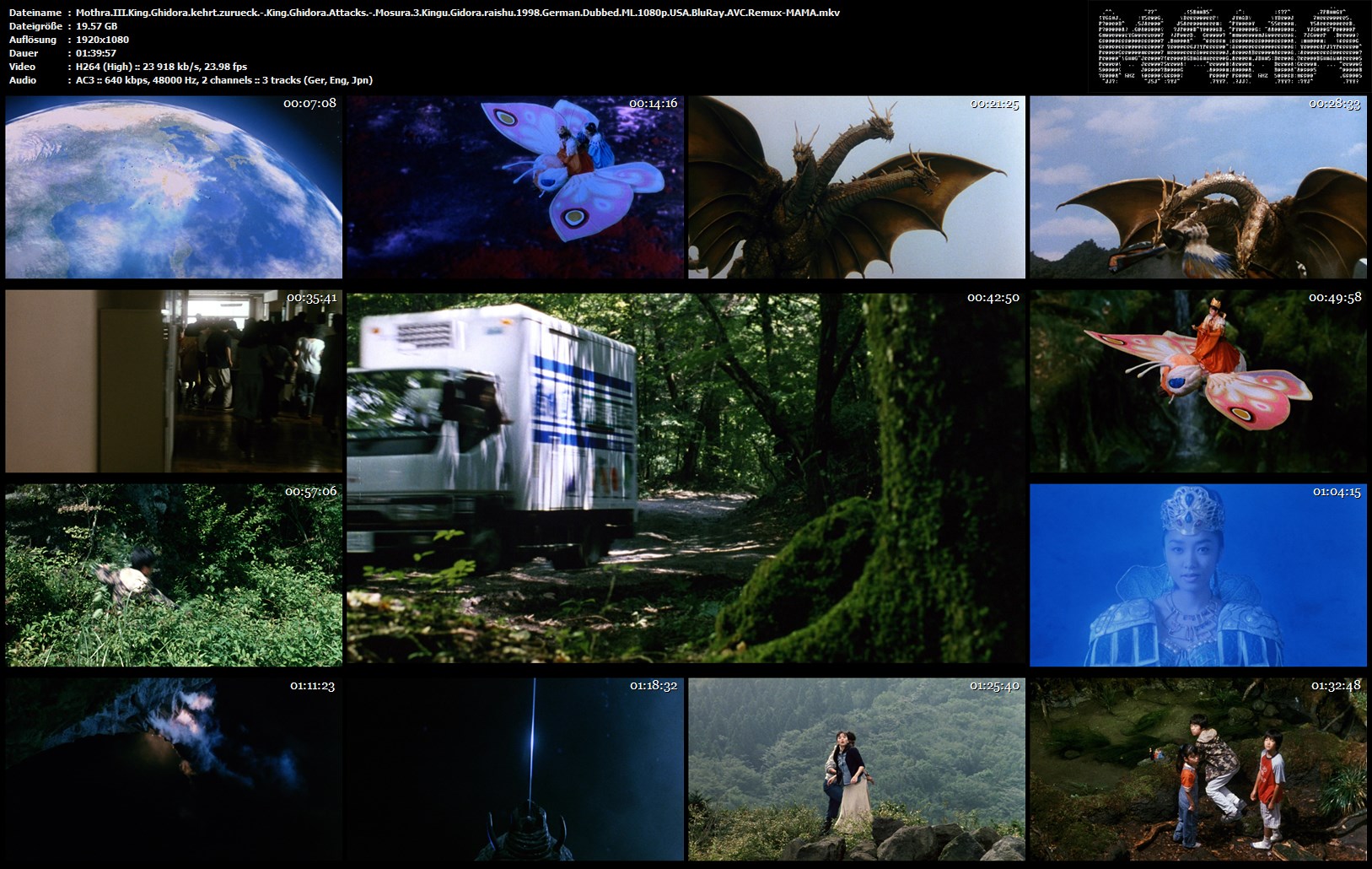Click the file name ending in MAMA.mkv

pos(458,13)
